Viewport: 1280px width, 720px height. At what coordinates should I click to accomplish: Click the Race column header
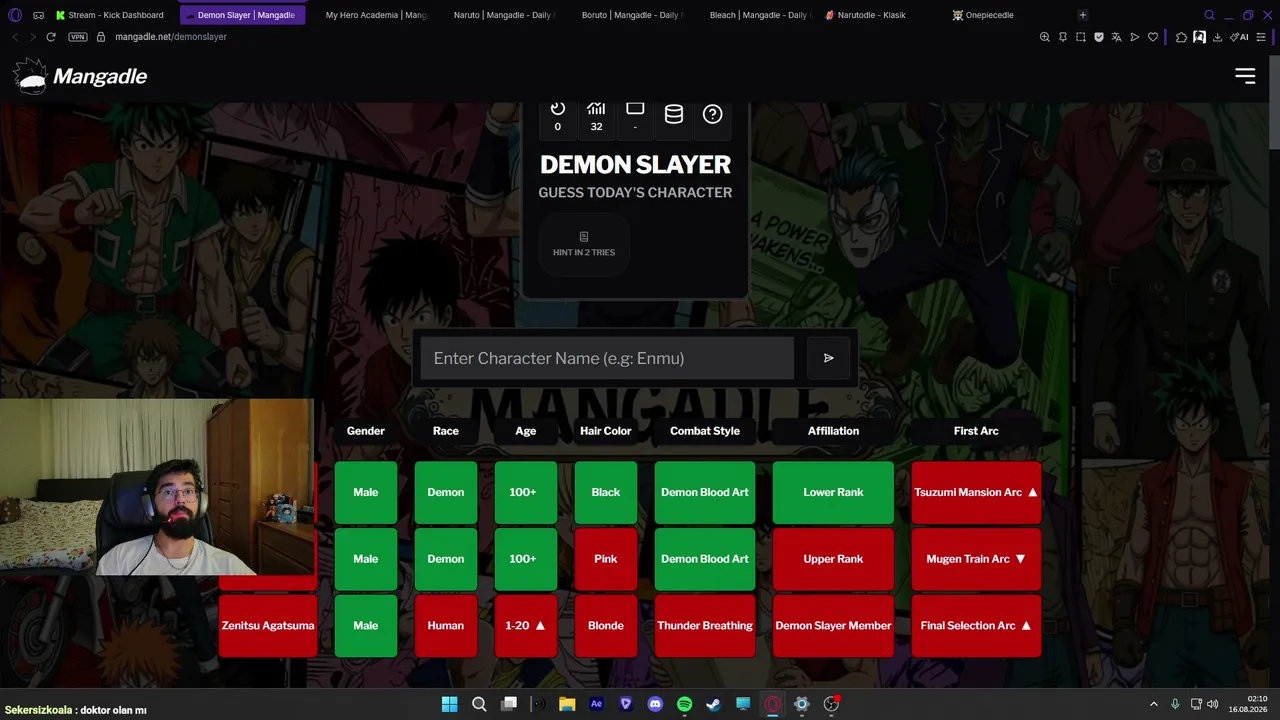446,431
